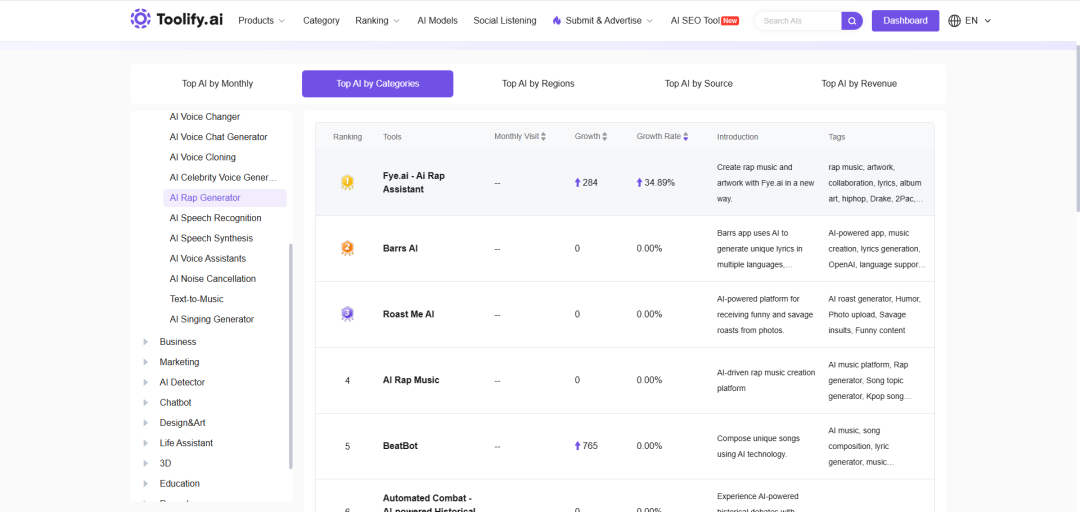
Task: Switch to Top AI by Revenue tab
Action: coord(859,83)
